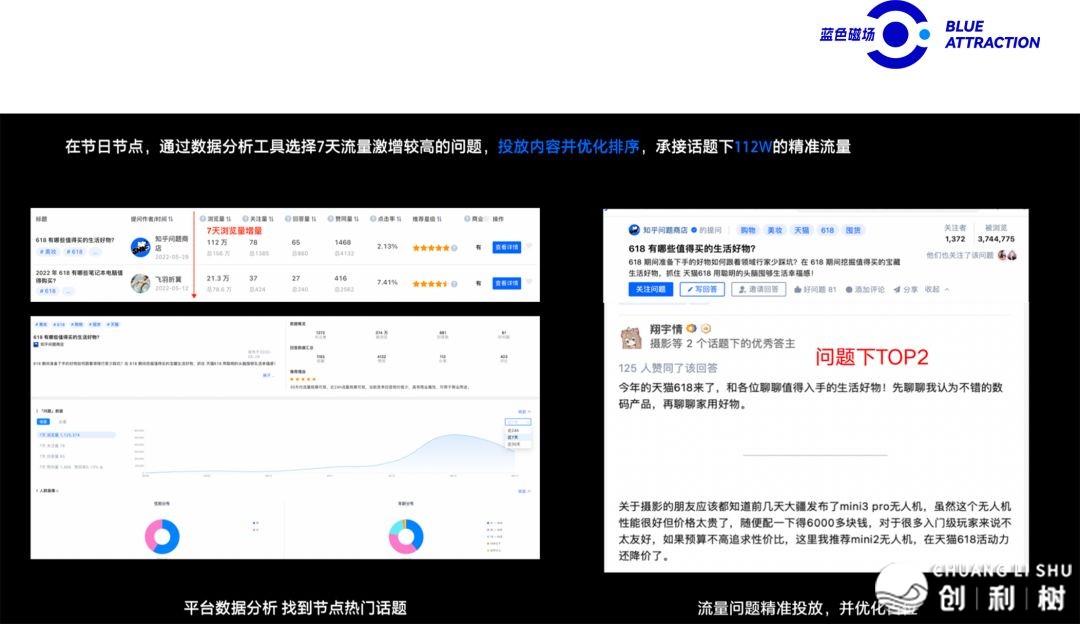Sort table by 点击率 column
The height and width of the screenshot is (624, 1080).
tap(386, 219)
